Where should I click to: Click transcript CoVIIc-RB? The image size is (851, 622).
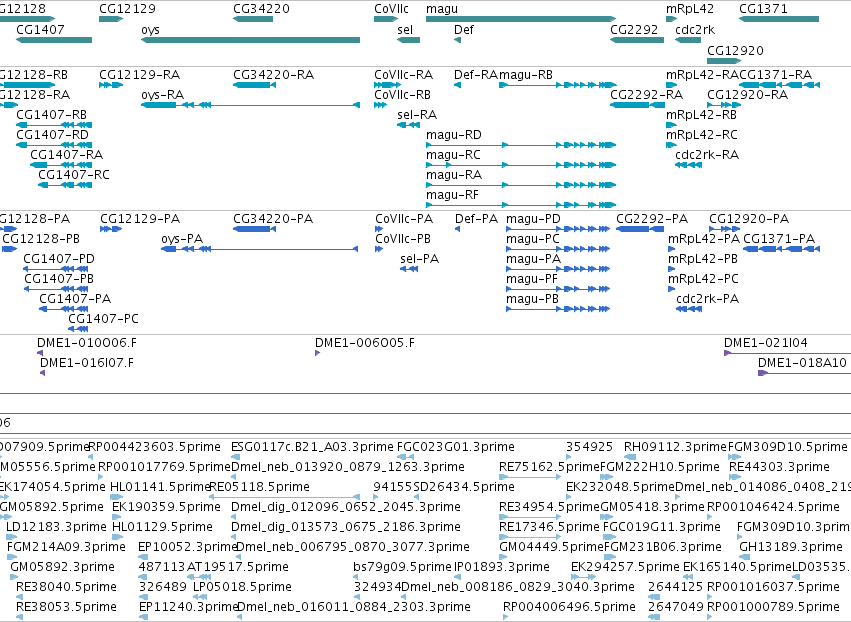(380, 105)
